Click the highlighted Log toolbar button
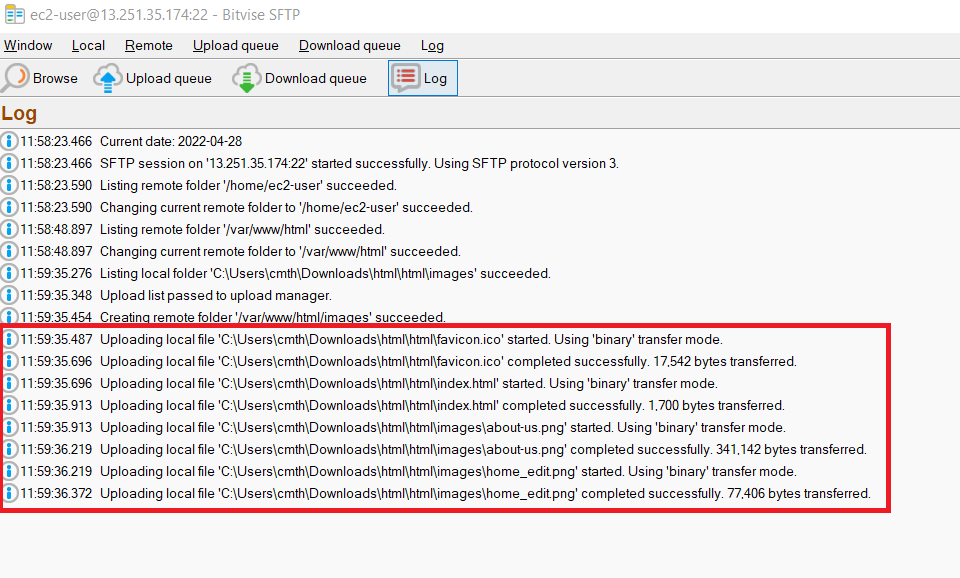 click(422, 77)
